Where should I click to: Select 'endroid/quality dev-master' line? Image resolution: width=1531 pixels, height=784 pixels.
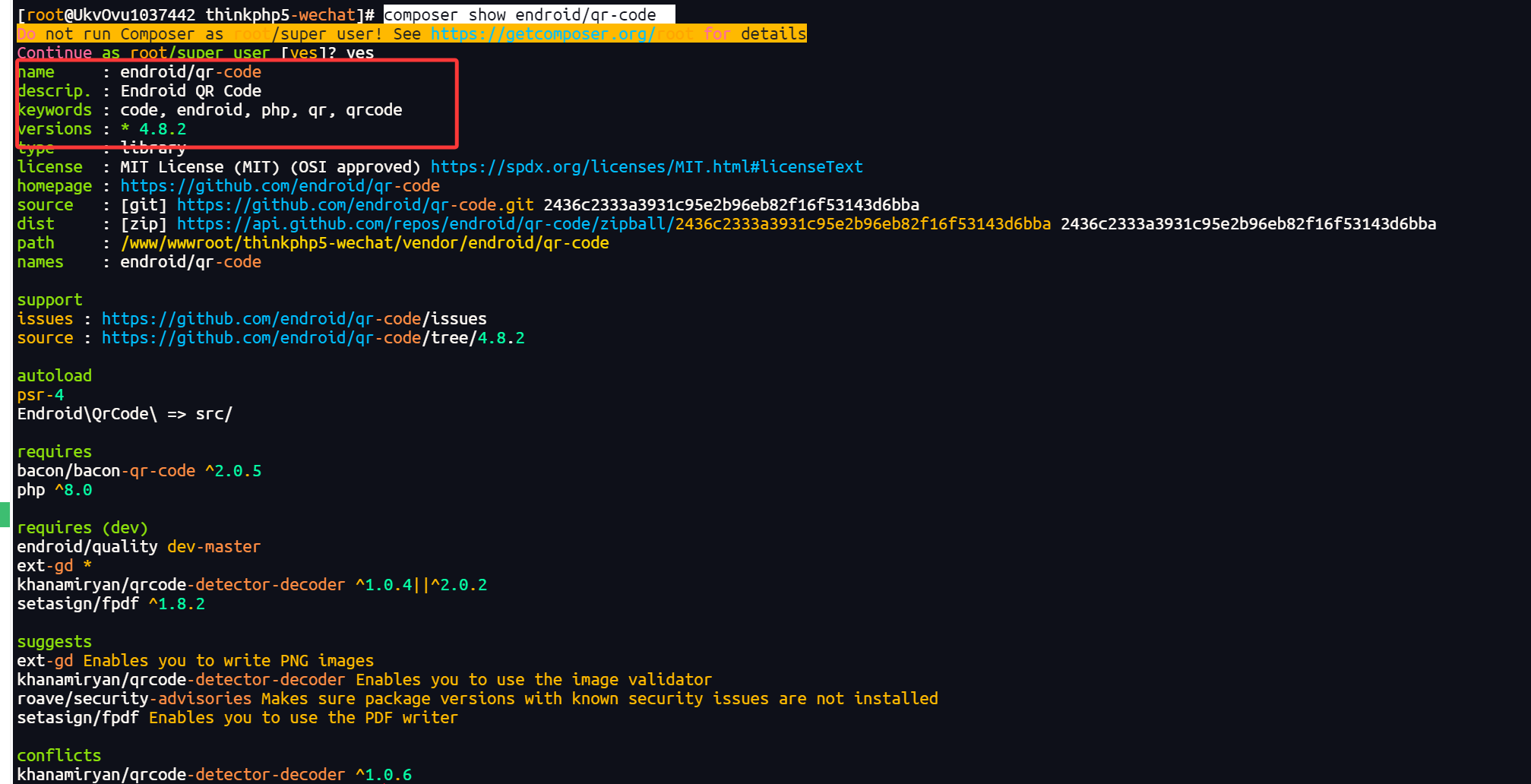click(138, 547)
